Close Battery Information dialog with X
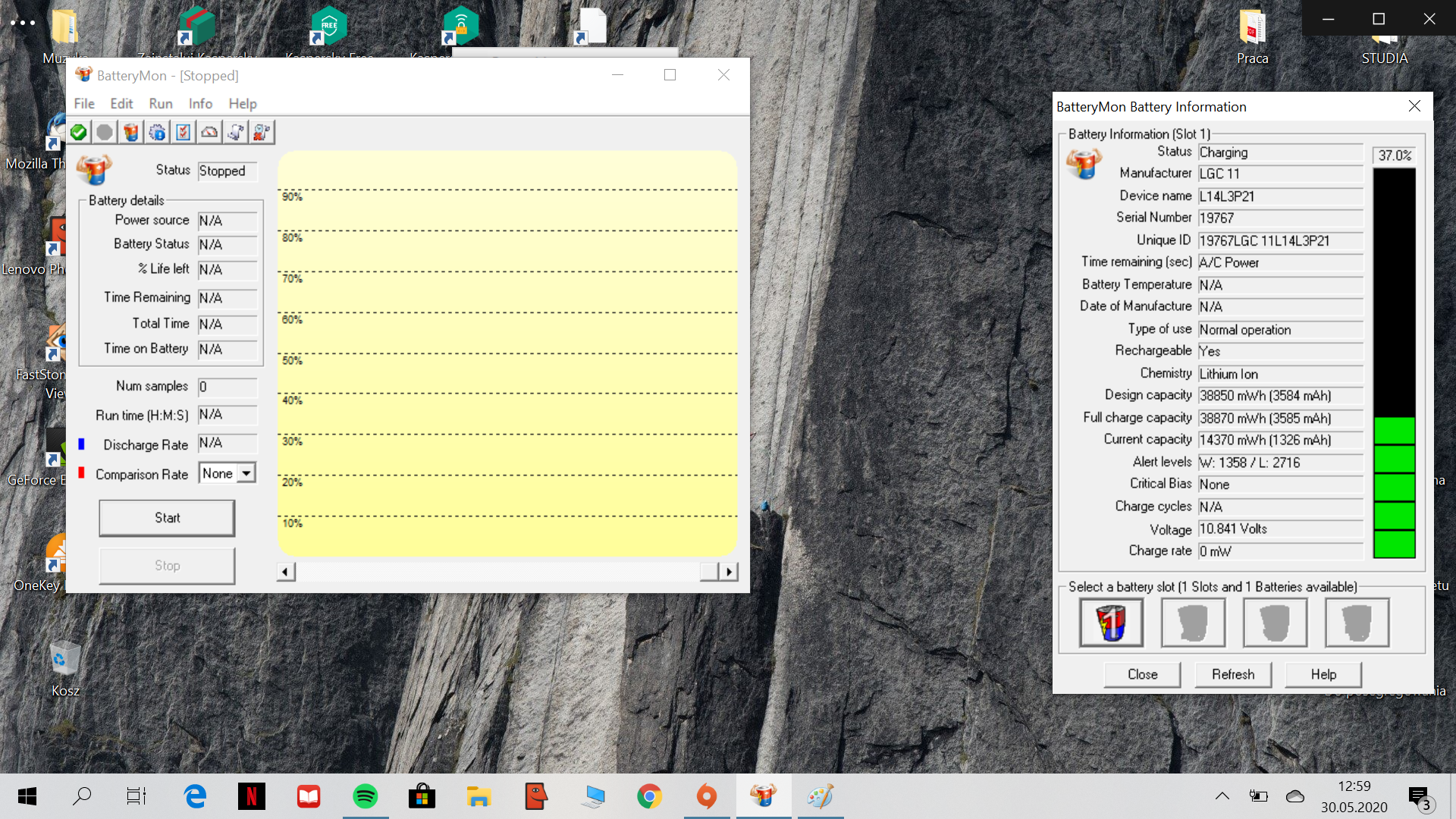The height and width of the screenshot is (819, 1456). coord(1414,106)
